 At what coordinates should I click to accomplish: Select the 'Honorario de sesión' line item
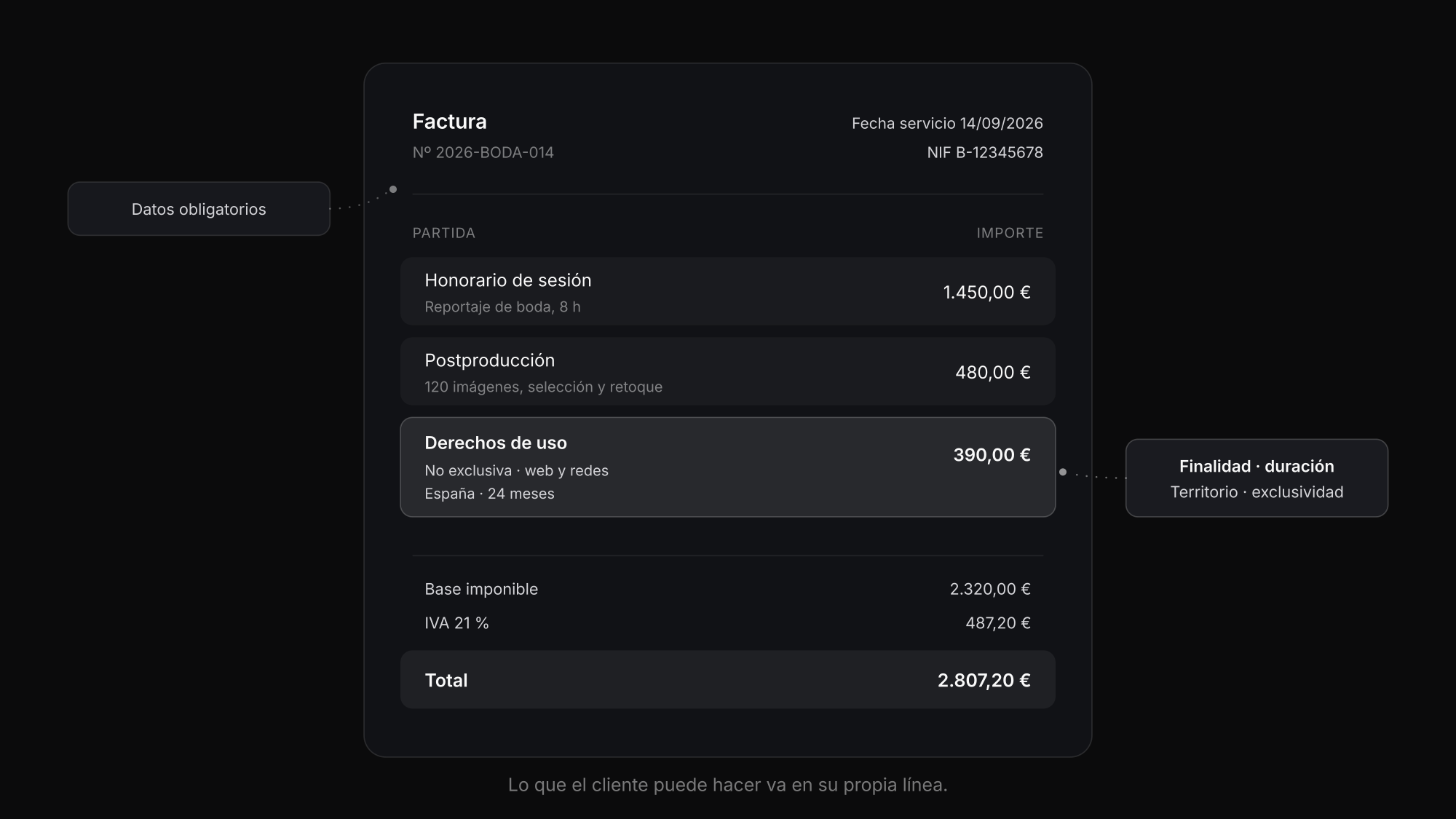pos(728,291)
